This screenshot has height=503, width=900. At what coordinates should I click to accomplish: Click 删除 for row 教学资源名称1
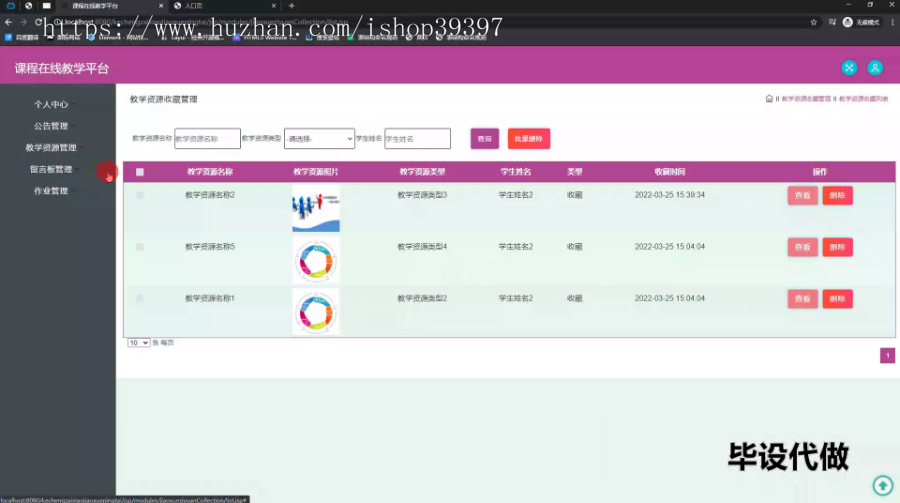click(837, 299)
